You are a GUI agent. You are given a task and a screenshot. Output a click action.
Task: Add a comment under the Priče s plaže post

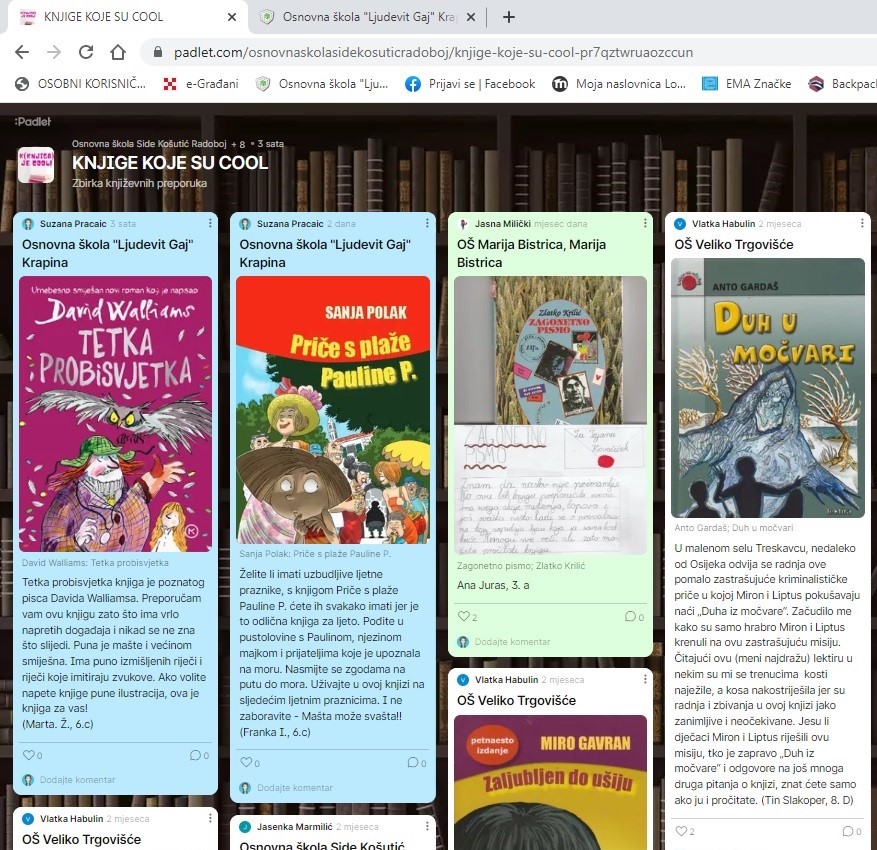point(295,787)
